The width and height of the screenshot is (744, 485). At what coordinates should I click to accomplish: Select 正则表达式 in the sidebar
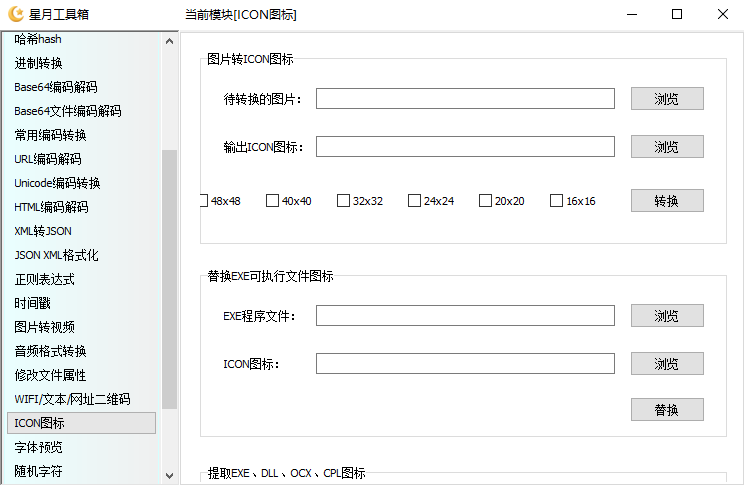pos(45,279)
